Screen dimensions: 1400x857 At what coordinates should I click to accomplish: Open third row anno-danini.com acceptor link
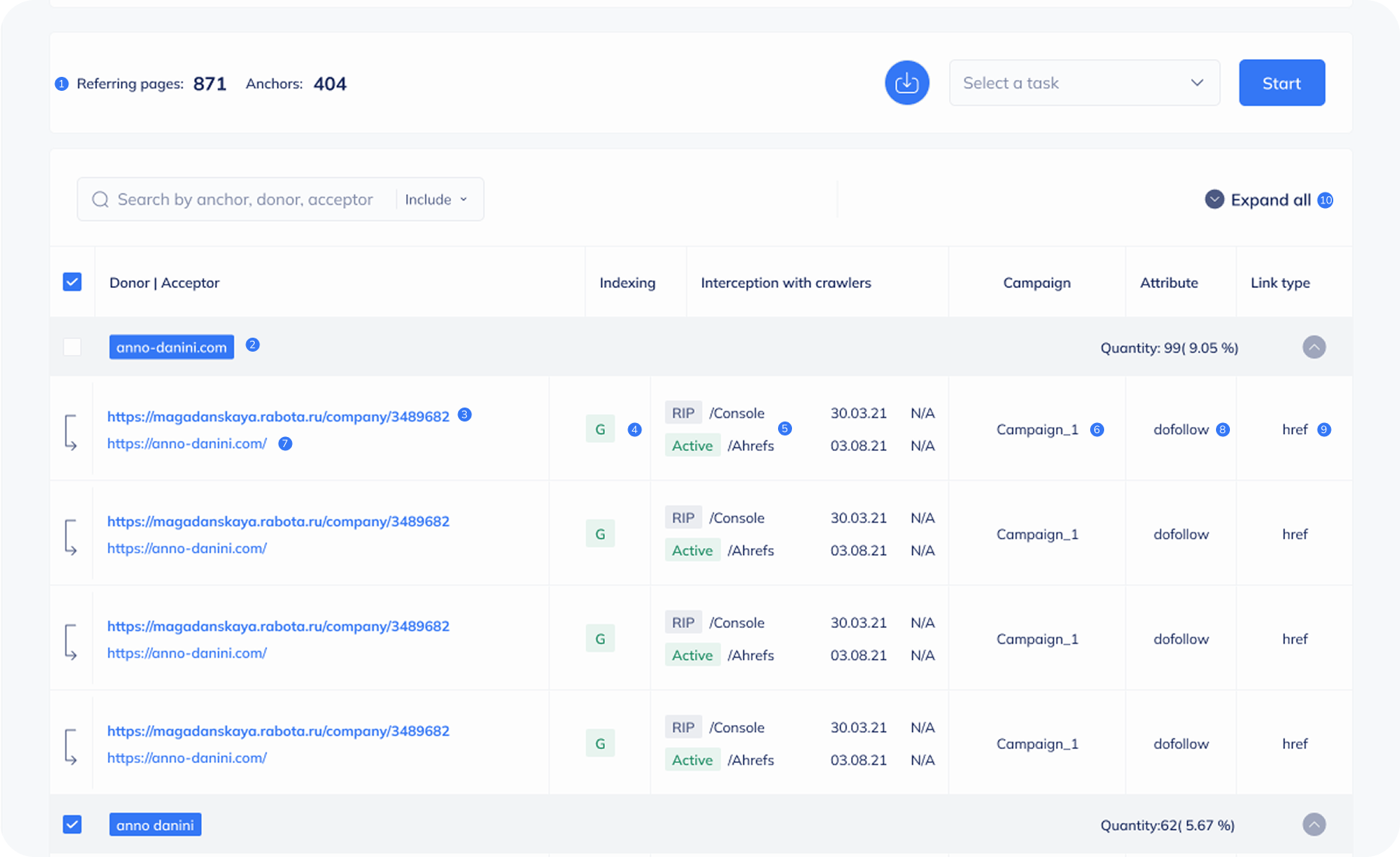pos(187,653)
